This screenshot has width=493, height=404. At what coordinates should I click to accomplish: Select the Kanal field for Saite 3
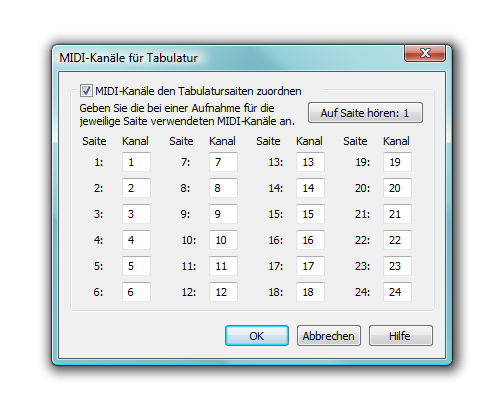tap(136, 214)
